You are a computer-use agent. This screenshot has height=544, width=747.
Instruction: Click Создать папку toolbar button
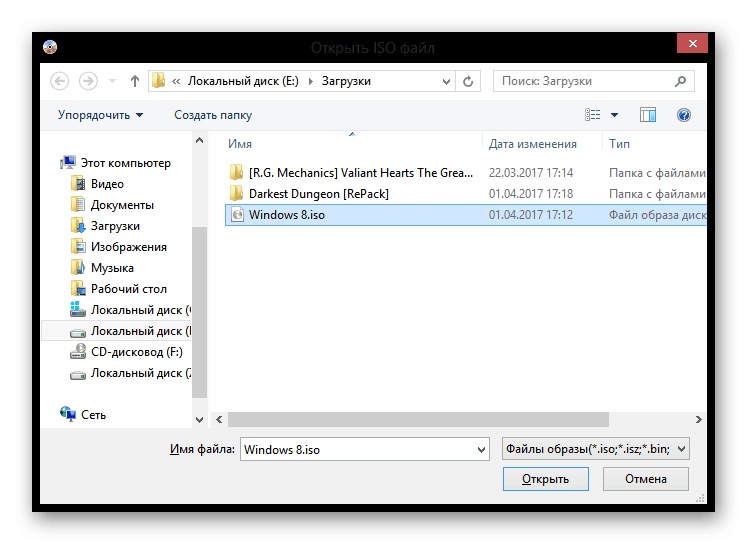213,115
